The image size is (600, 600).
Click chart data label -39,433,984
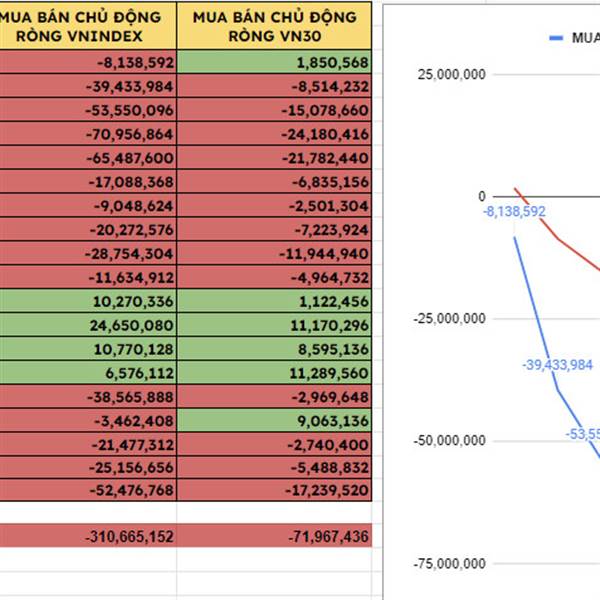pyautogui.click(x=557, y=365)
